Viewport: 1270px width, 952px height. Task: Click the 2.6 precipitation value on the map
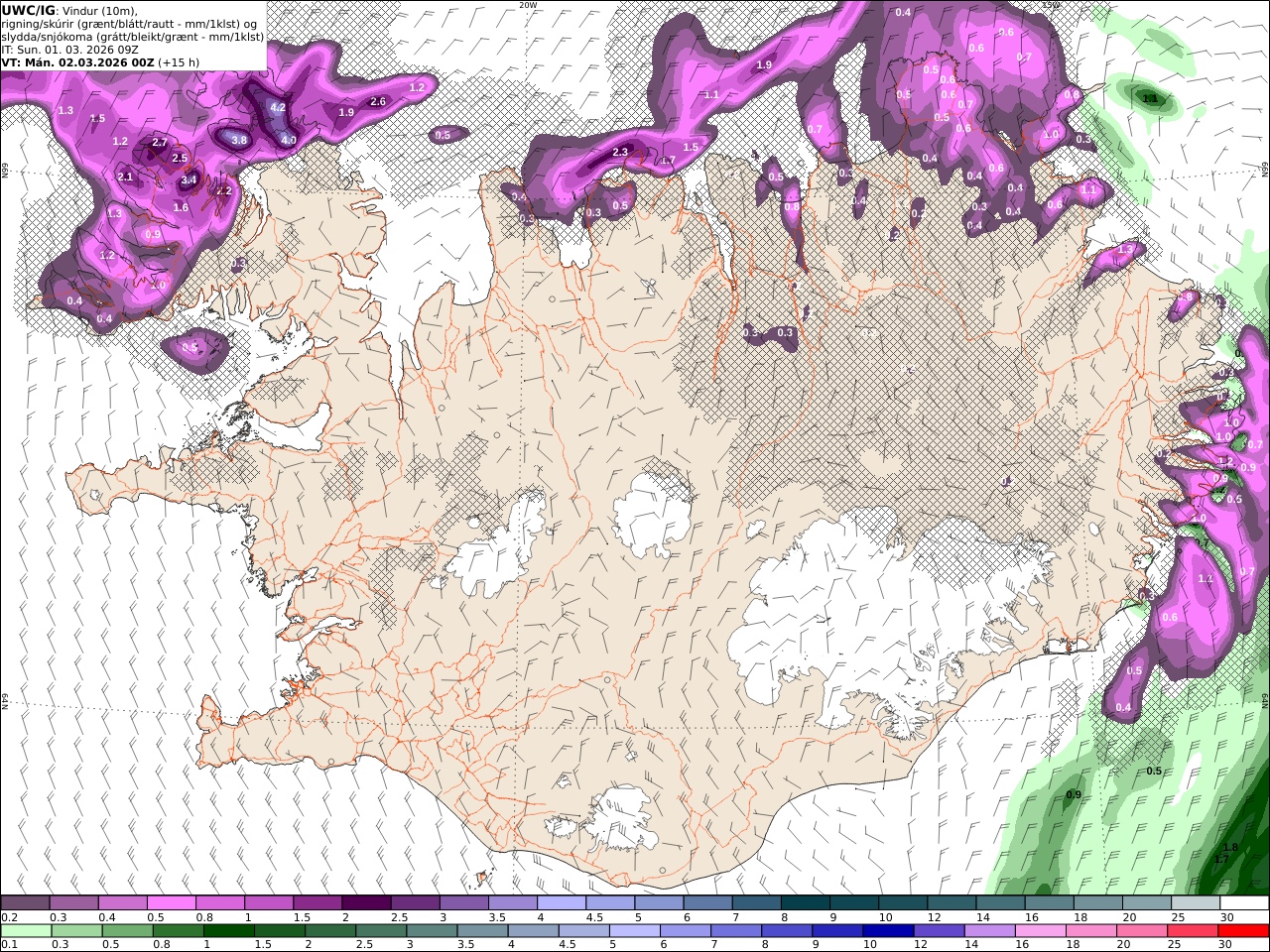(377, 101)
